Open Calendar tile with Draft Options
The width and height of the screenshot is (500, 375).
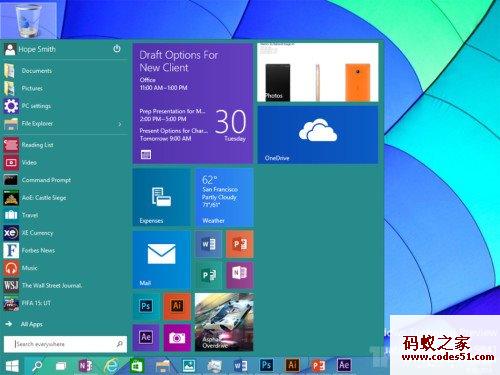click(193, 103)
